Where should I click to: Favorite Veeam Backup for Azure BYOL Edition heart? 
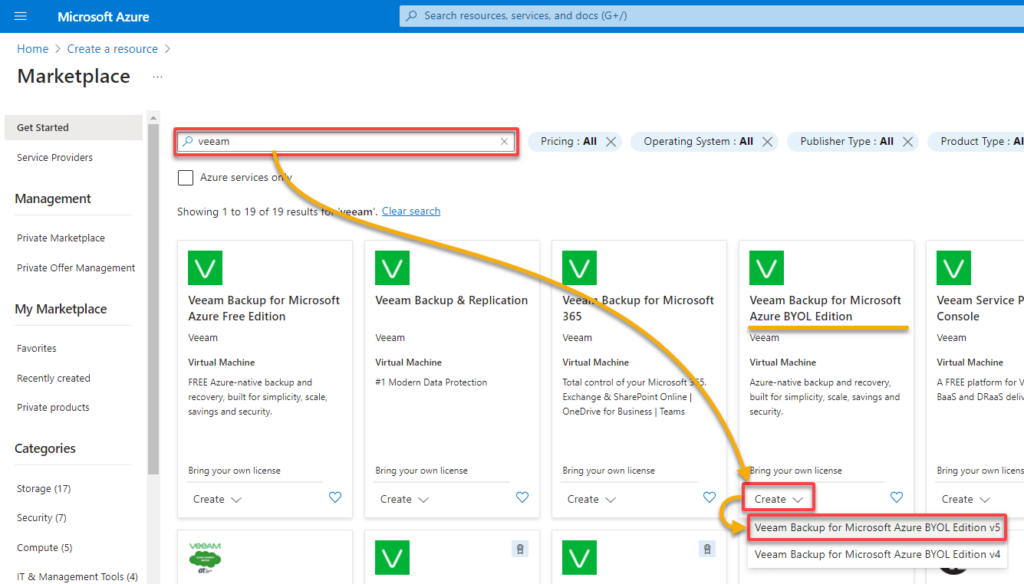click(897, 498)
